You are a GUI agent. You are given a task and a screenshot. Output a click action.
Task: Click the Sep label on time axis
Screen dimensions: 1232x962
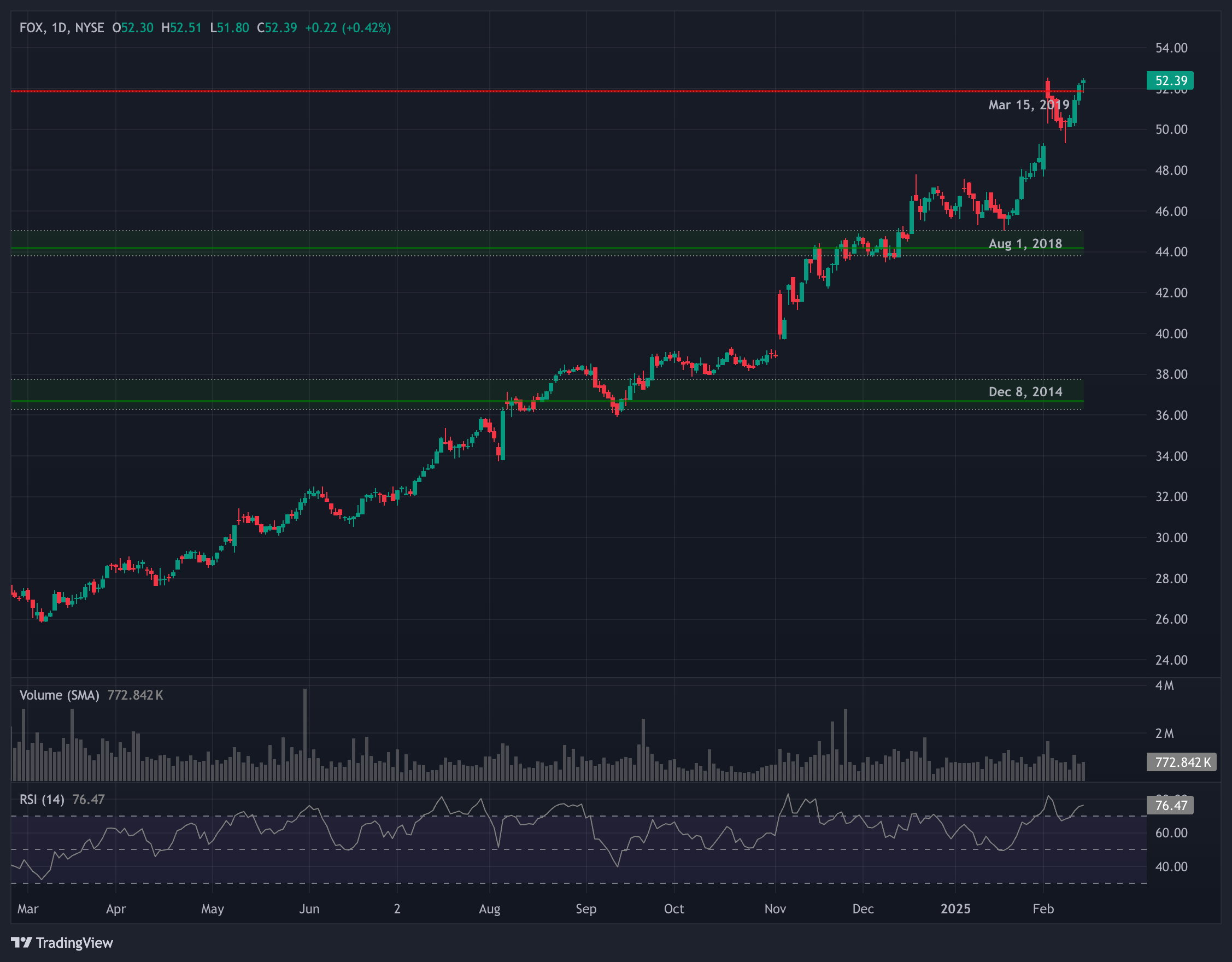point(586,909)
